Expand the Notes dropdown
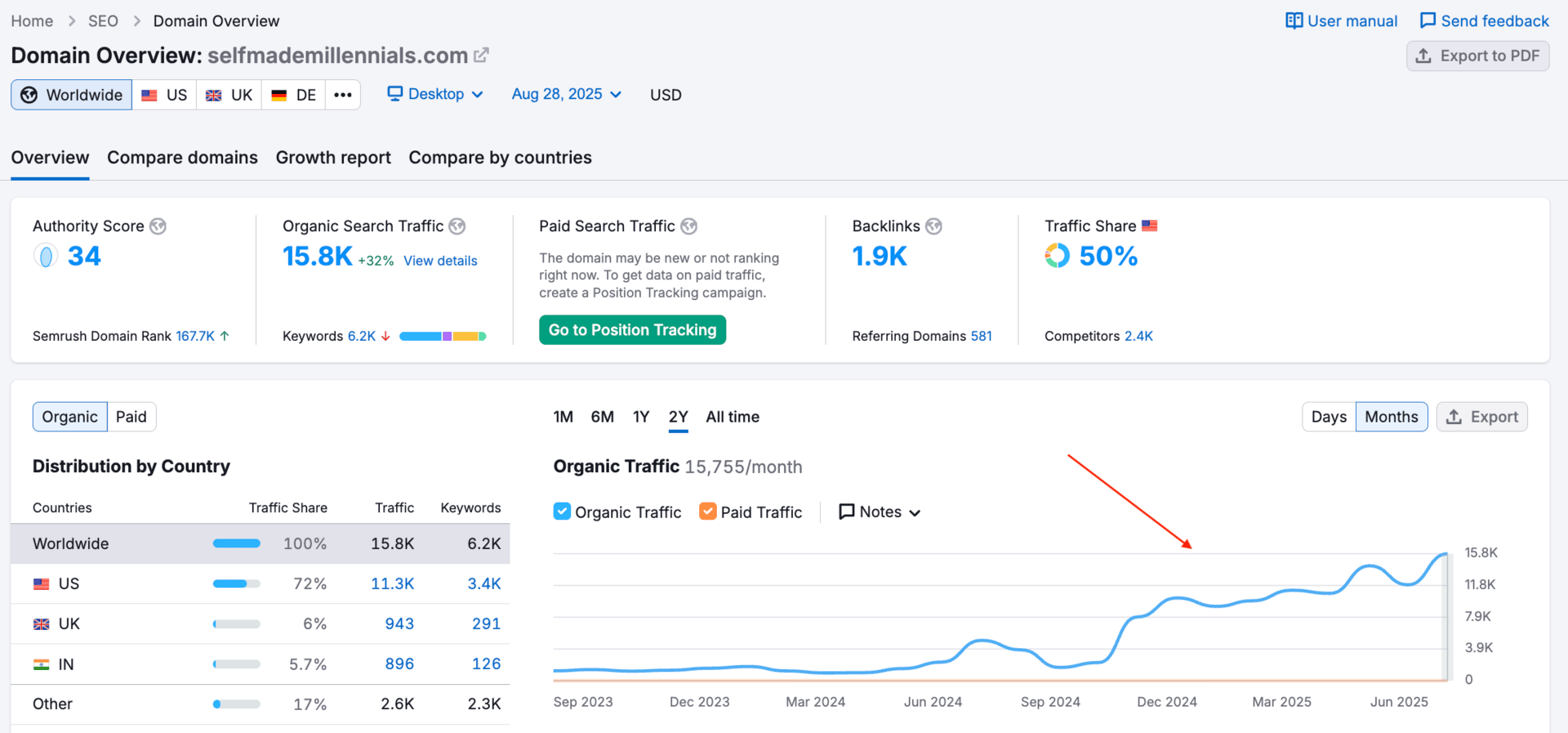This screenshot has height=733, width=1568. [x=880, y=512]
